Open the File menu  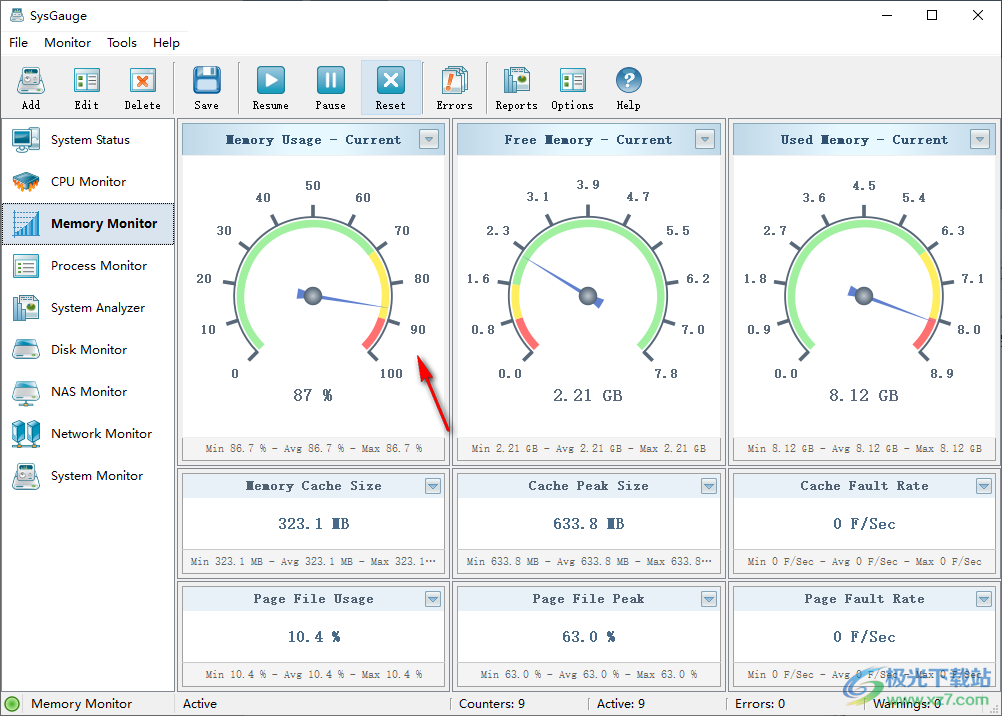pyautogui.click(x=19, y=43)
